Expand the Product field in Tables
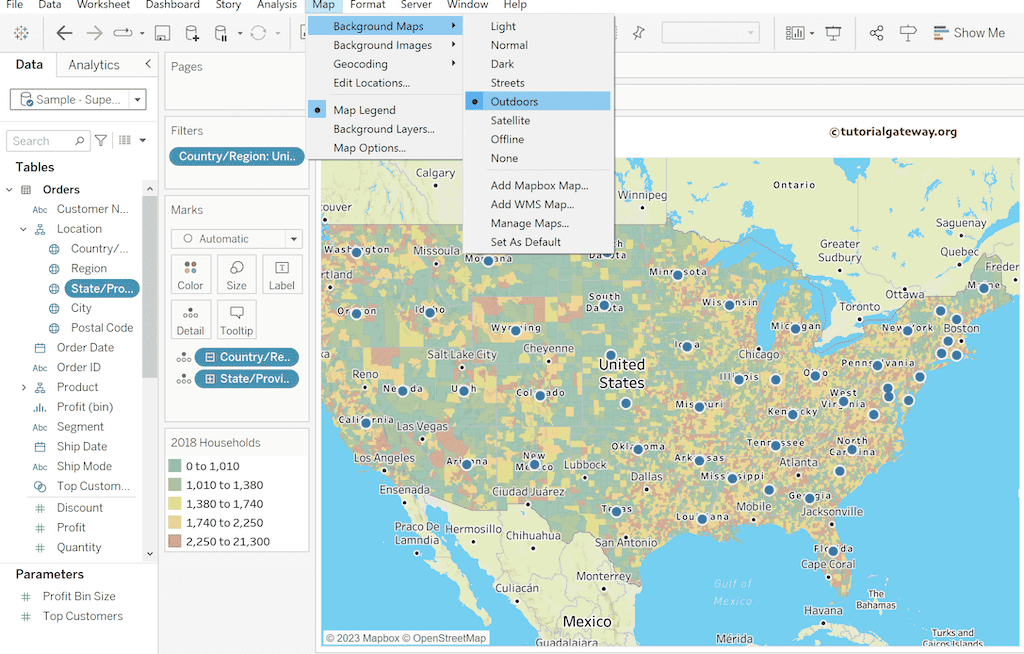The height and width of the screenshot is (654, 1024). tap(22, 387)
